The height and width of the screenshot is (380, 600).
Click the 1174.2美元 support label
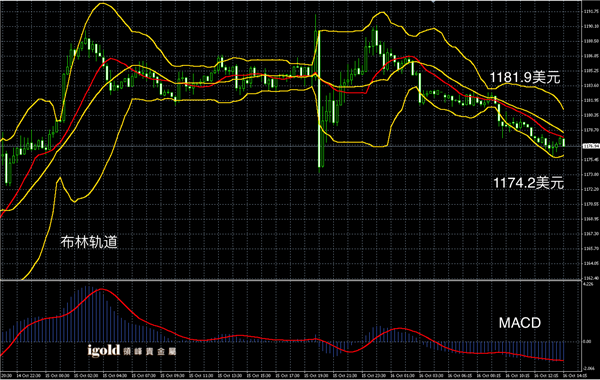coord(528,183)
